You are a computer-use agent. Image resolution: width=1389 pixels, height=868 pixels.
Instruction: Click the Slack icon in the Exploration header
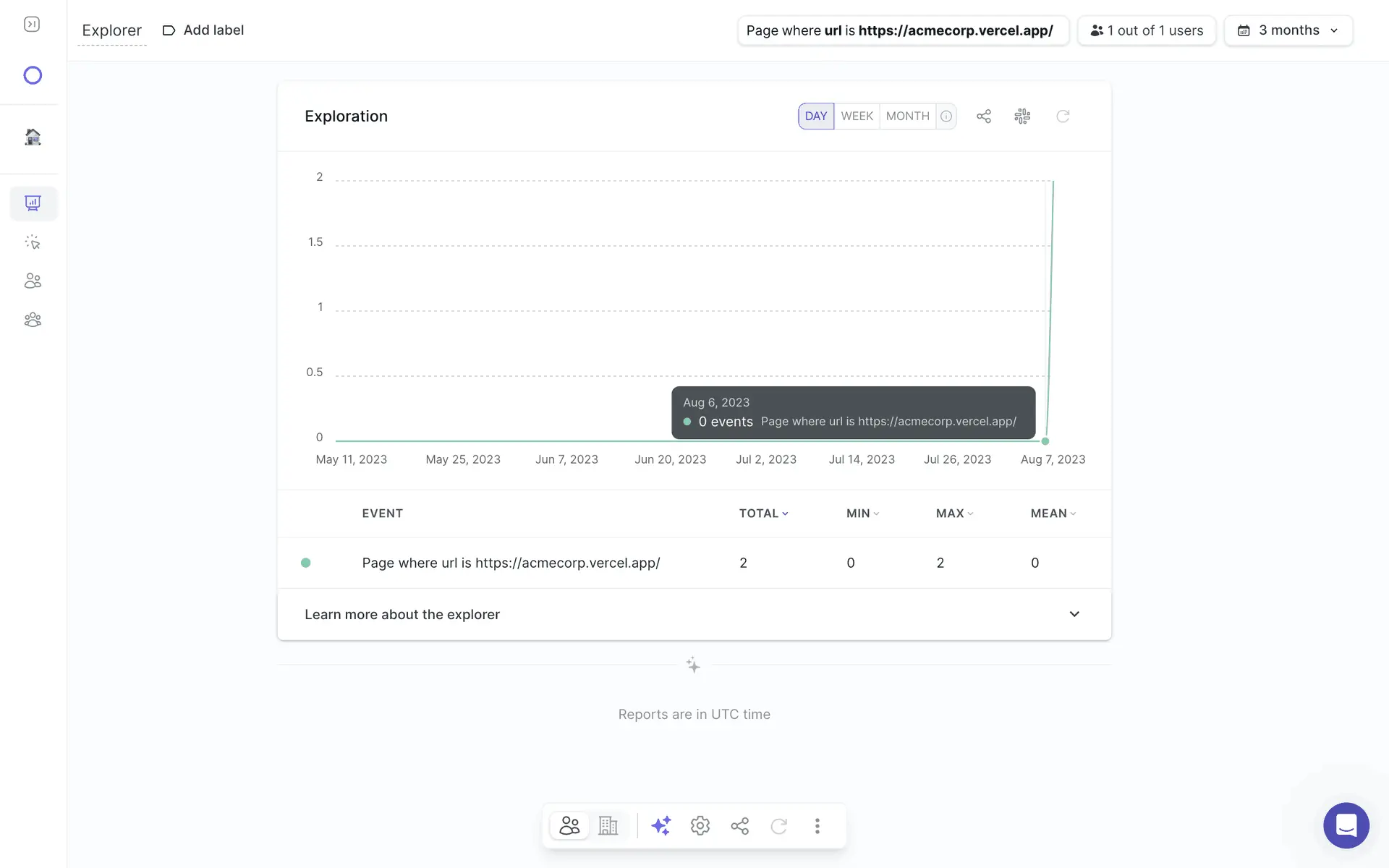(x=1022, y=116)
